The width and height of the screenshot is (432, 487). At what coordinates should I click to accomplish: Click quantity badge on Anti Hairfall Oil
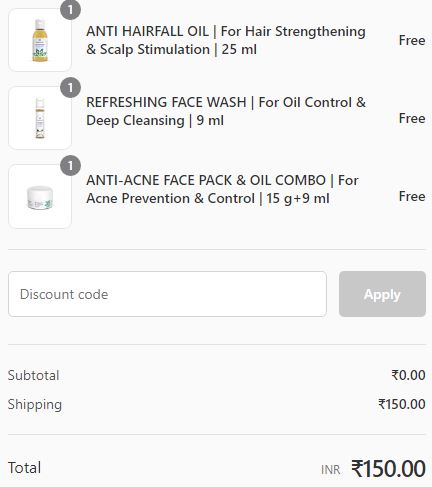coord(70,10)
